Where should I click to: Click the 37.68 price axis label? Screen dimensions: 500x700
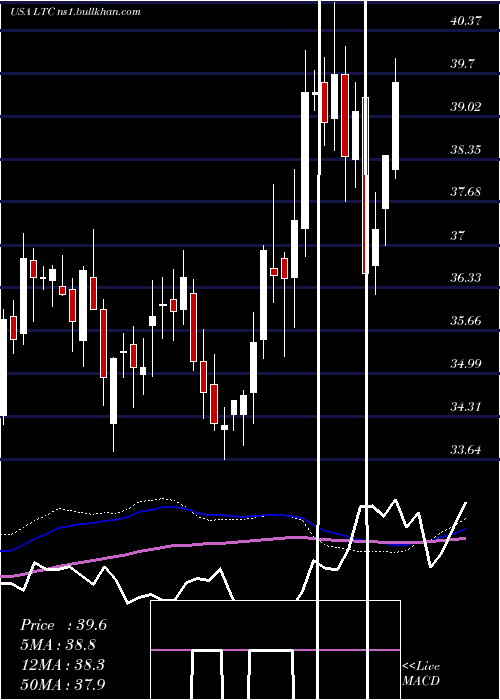coord(466,192)
